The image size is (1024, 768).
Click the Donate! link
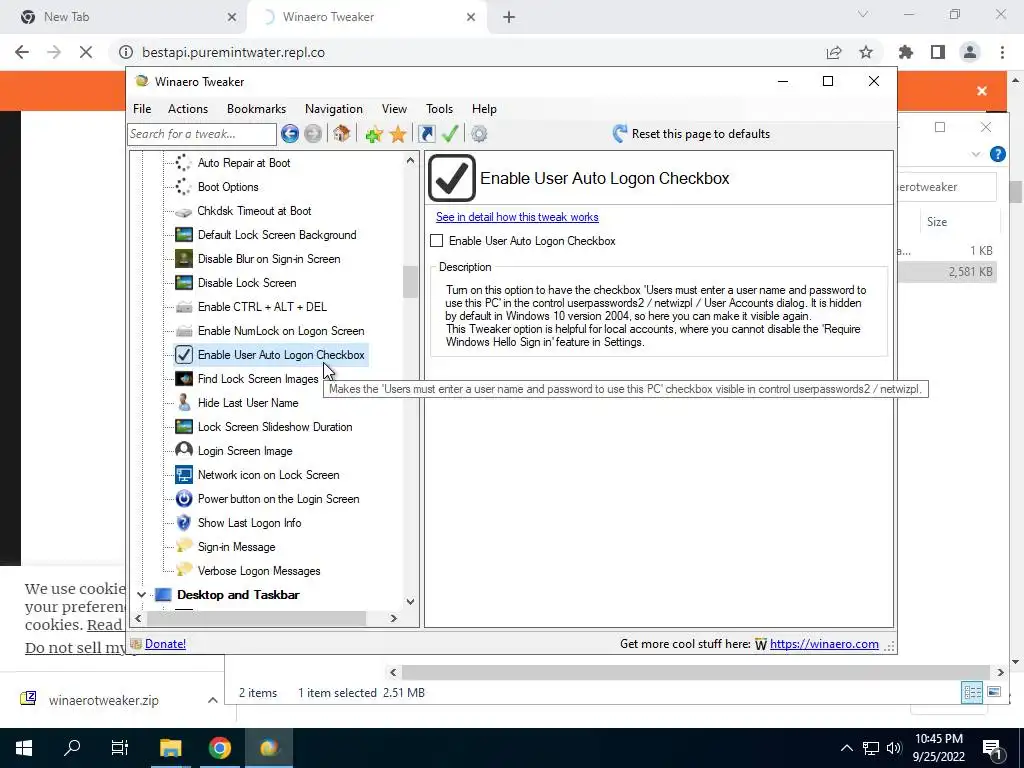pos(165,644)
